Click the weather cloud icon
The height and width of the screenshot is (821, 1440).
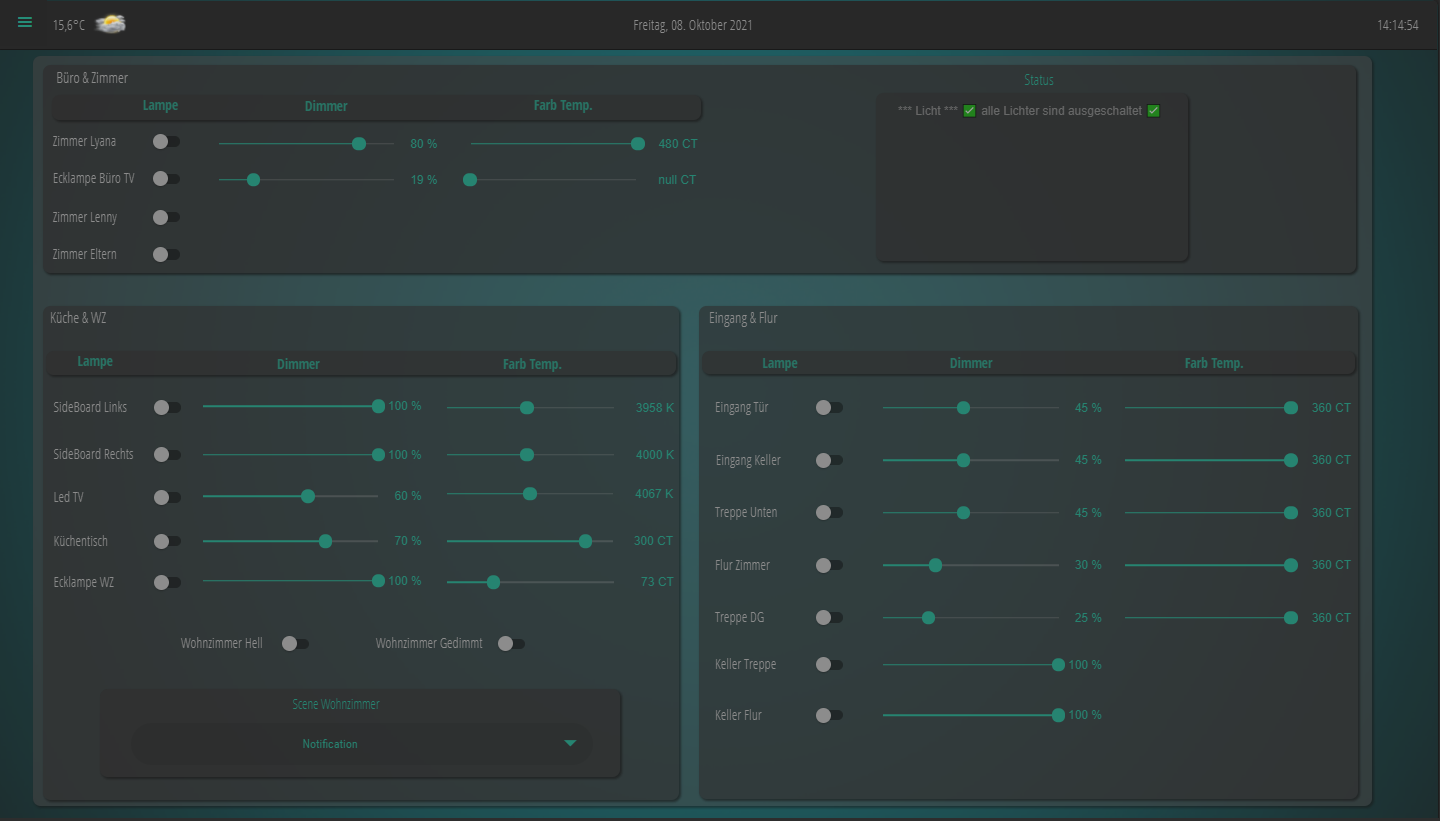tap(110, 24)
